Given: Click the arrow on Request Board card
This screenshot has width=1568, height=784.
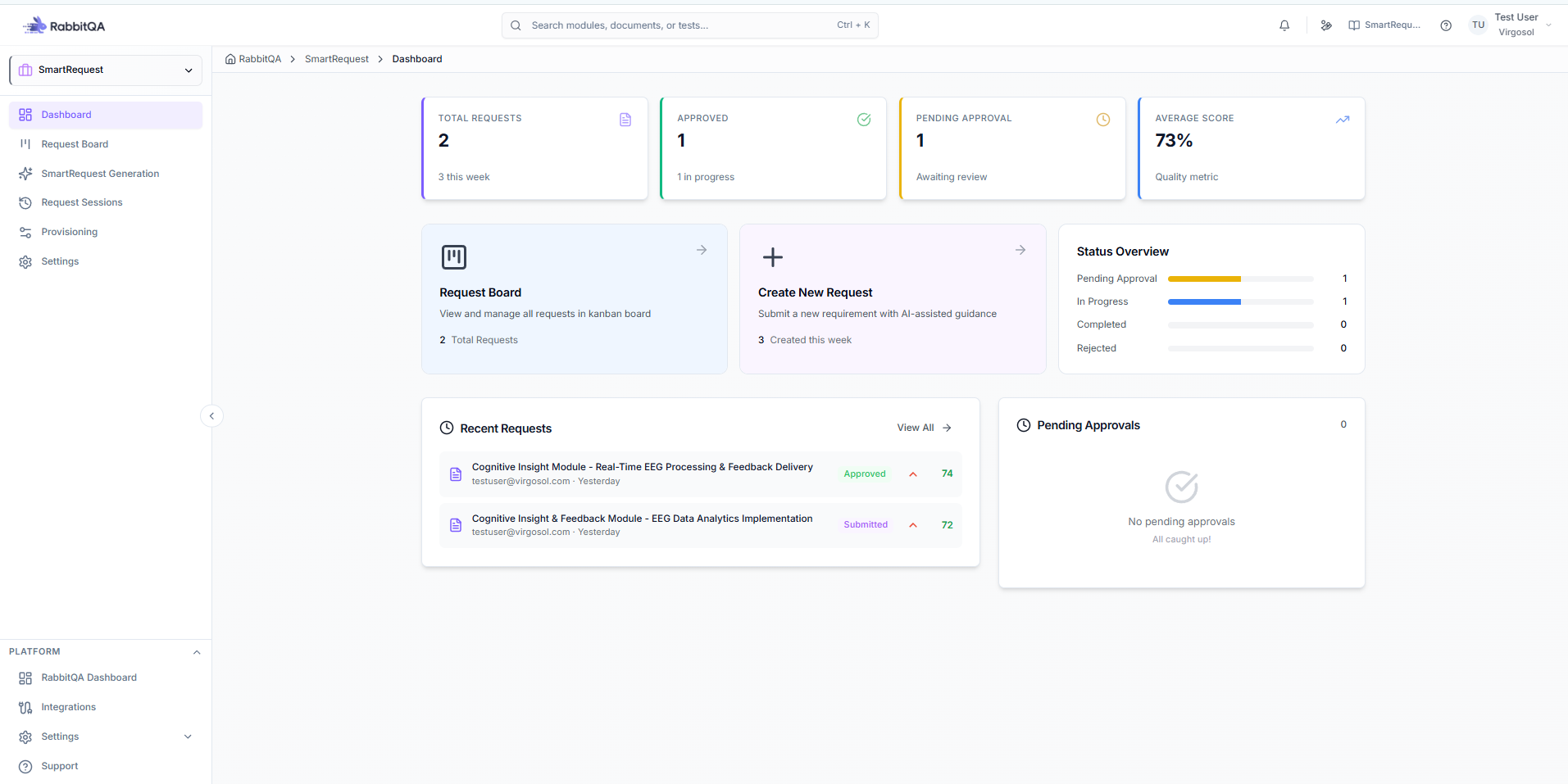Looking at the screenshot, I should tap(702, 250).
